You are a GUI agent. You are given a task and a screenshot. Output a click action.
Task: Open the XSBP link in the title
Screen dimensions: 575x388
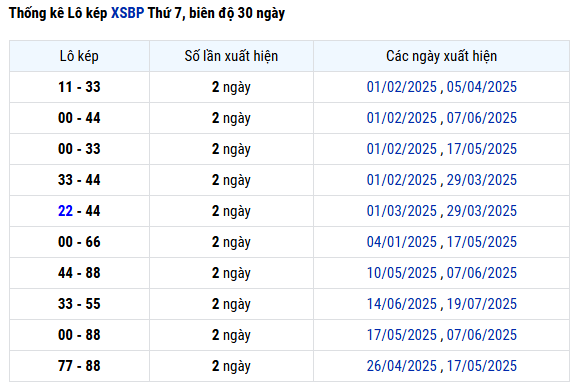tap(127, 13)
